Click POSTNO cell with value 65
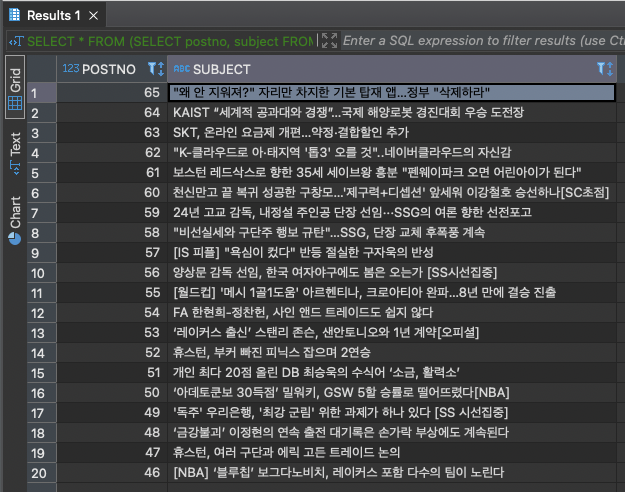625x492 pixels. pos(112,92)
